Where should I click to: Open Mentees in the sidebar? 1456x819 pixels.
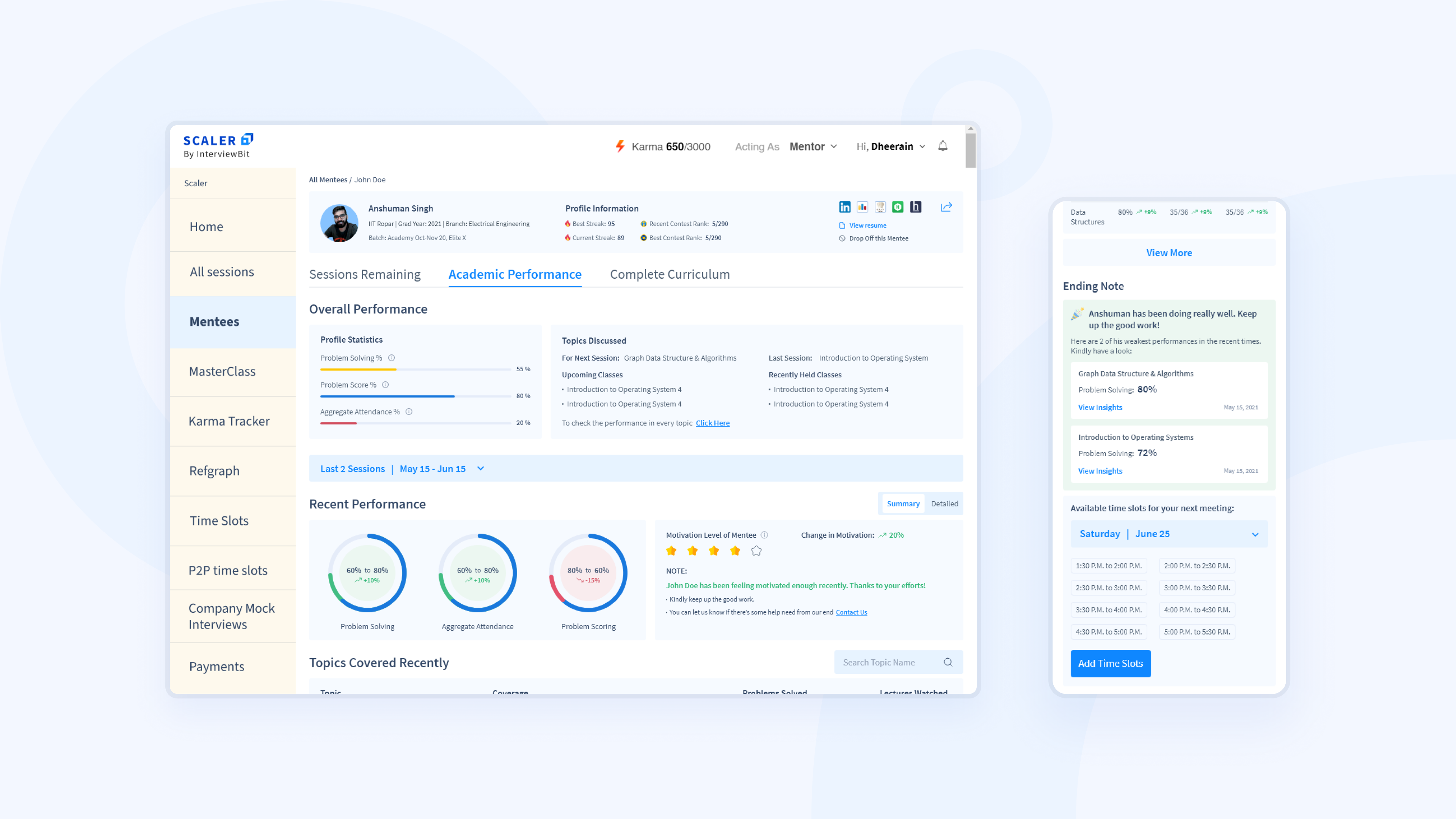[x=232, y=322]
